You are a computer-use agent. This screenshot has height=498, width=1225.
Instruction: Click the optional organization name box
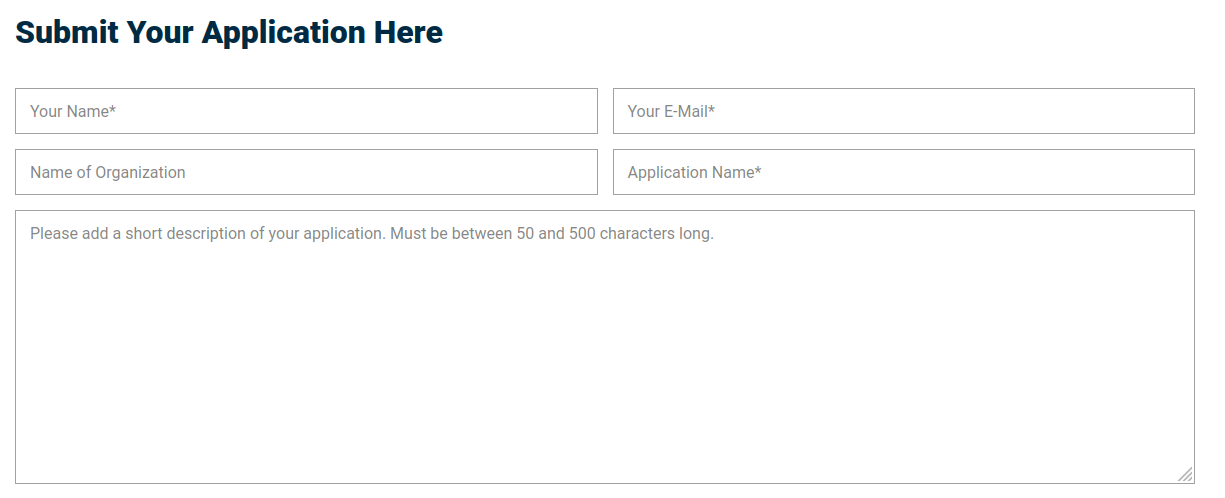coord(306,172)
